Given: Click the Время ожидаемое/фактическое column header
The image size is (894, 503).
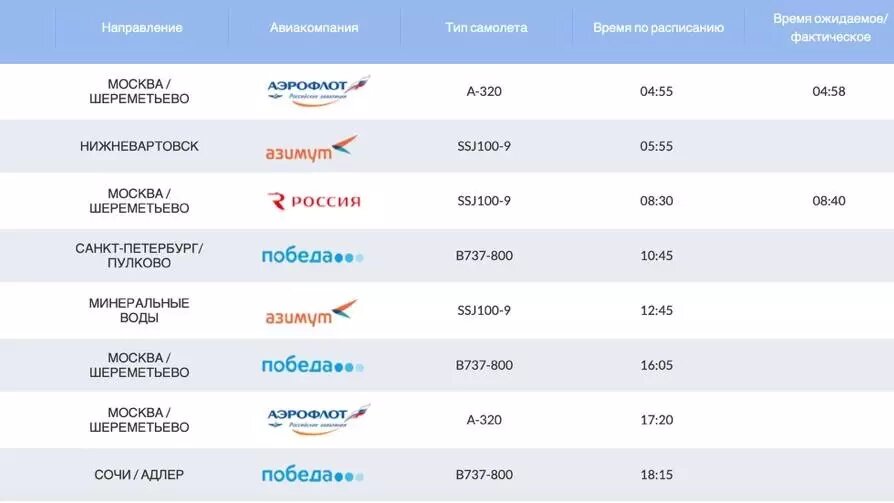Looking at the screenshot, I should (x=830, y=28).
